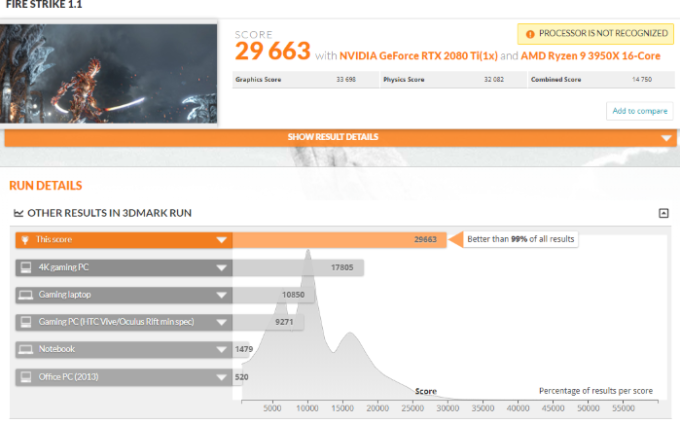Click the 'Processor is not recognized' notice

(x=595, y=34)
